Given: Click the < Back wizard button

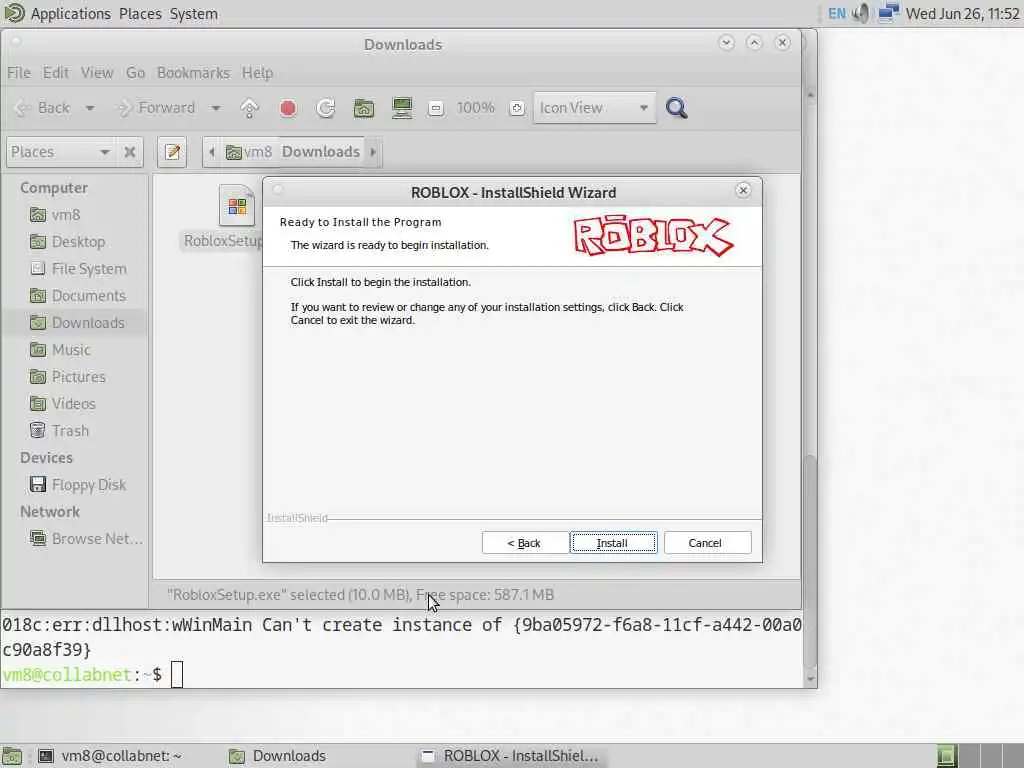Looking at the screenshot, I should (524, 543).
